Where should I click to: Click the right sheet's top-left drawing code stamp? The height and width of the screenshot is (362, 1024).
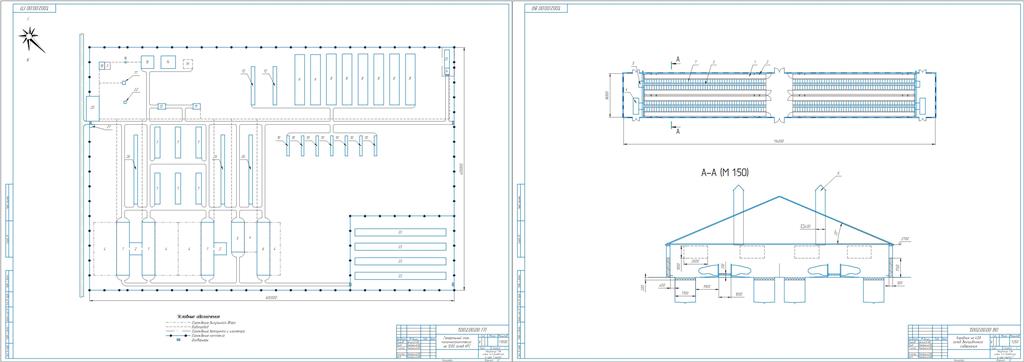click(550, 8)
